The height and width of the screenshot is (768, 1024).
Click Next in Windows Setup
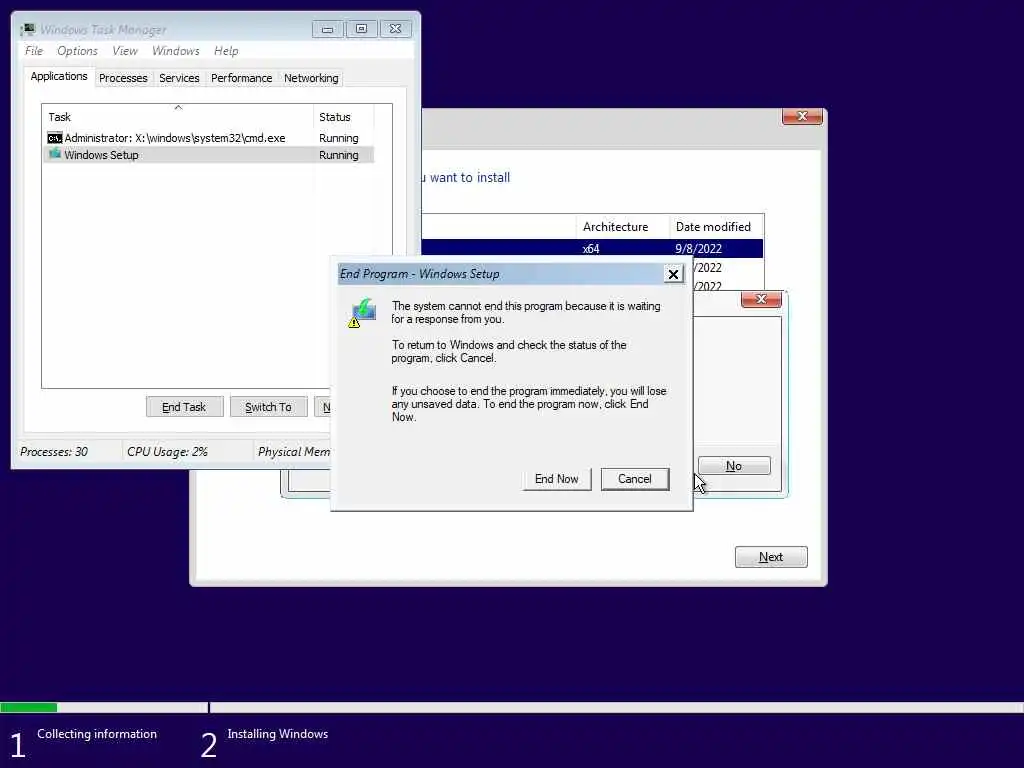[771, 557]
